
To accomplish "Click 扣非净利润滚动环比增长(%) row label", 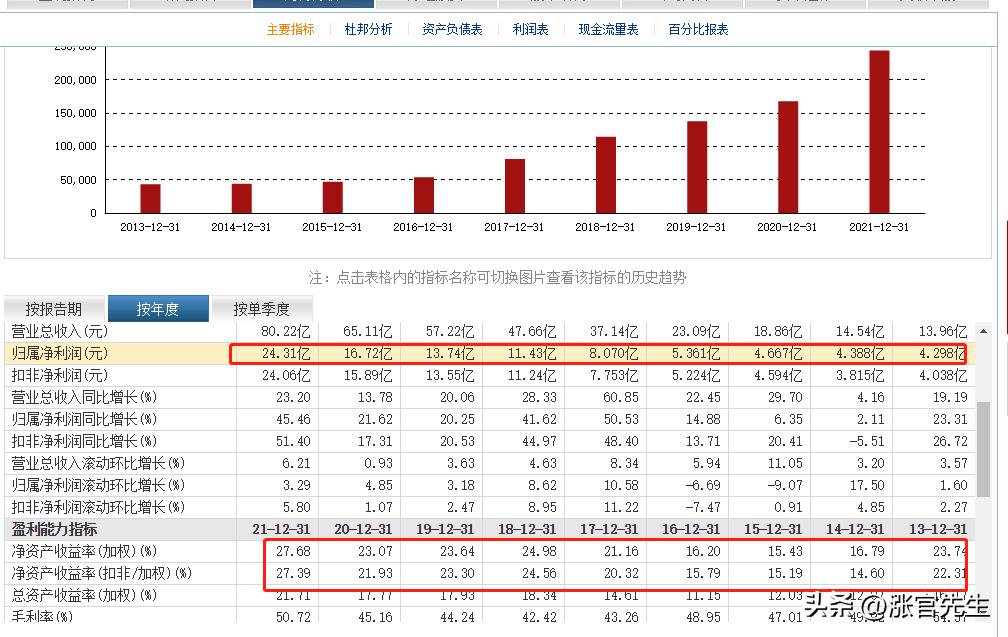I will point(98,507).
